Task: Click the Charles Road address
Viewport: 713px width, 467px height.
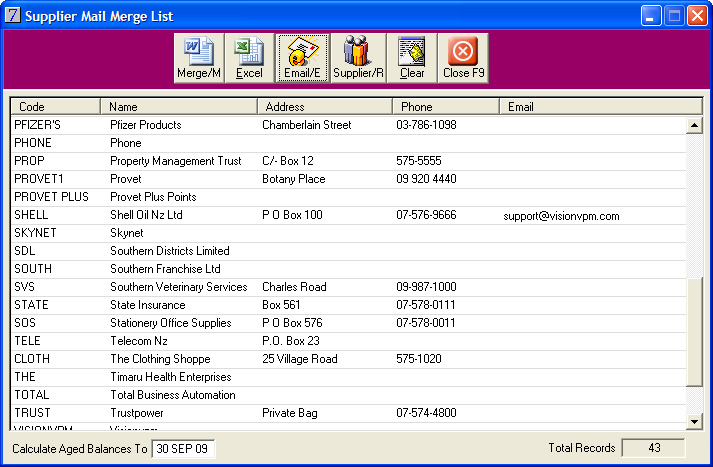Action: 294,287
